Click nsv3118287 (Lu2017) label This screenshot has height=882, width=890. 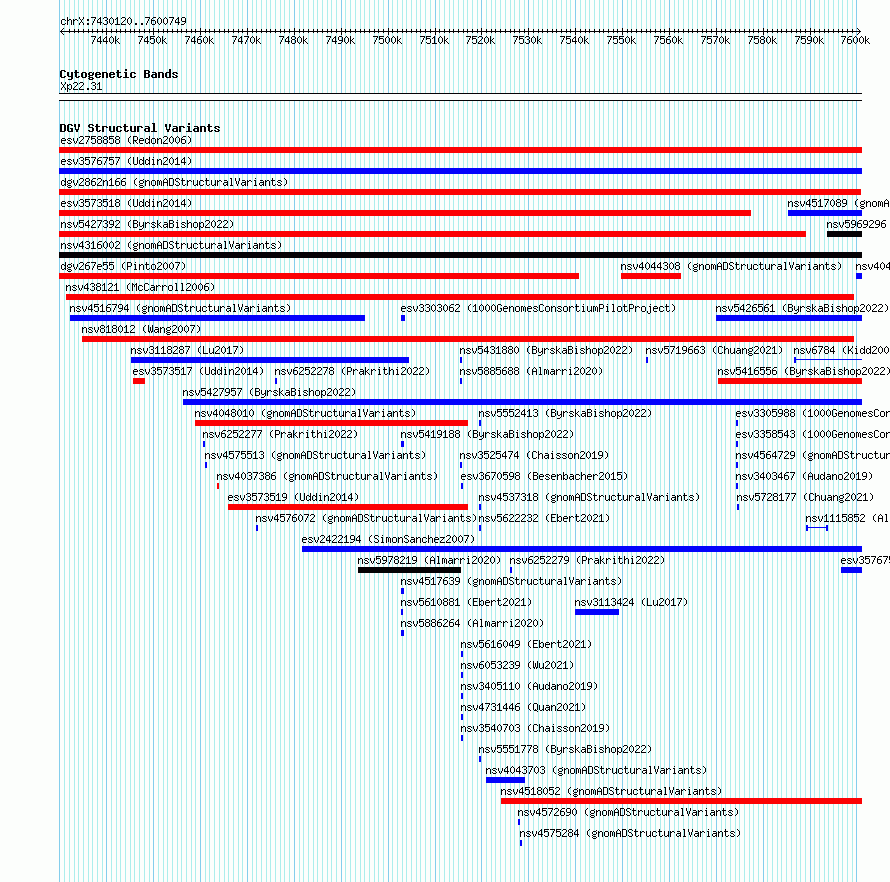pyautogui.click(x=187, y=350)
